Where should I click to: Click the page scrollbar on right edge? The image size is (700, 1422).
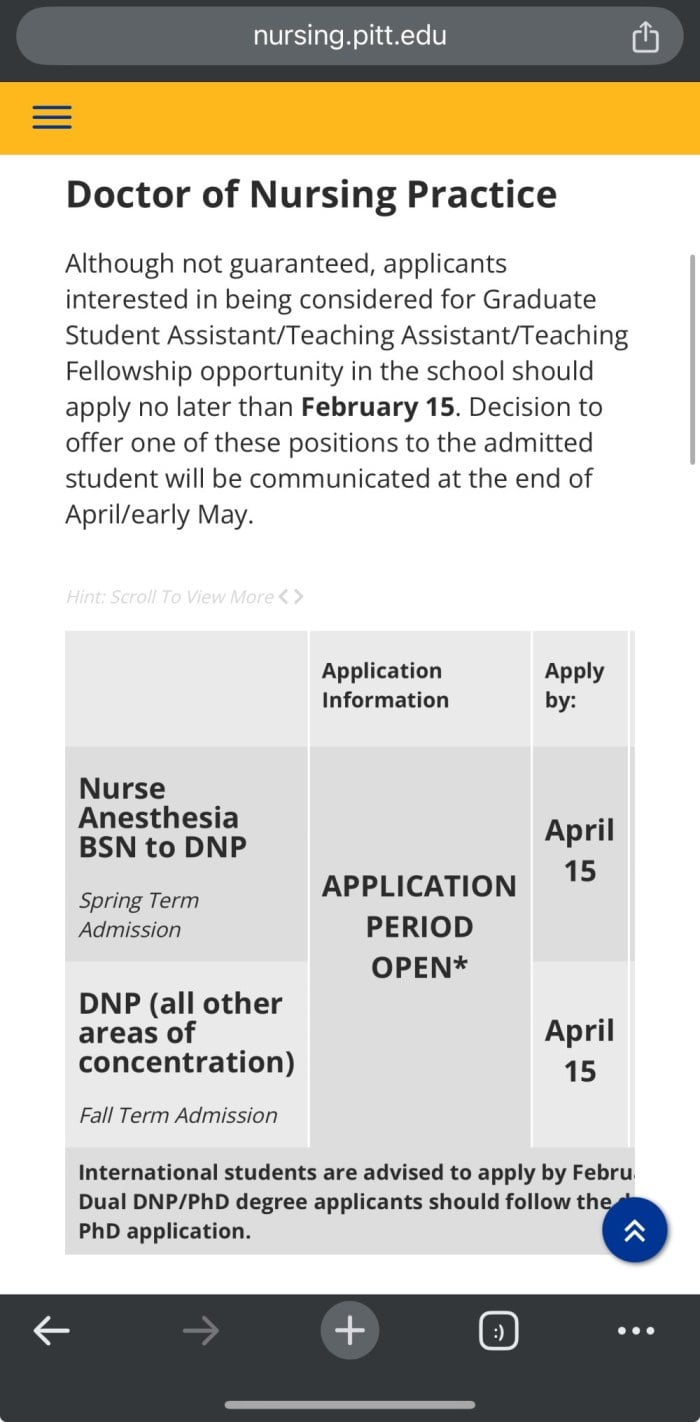(x=692, y=358)
